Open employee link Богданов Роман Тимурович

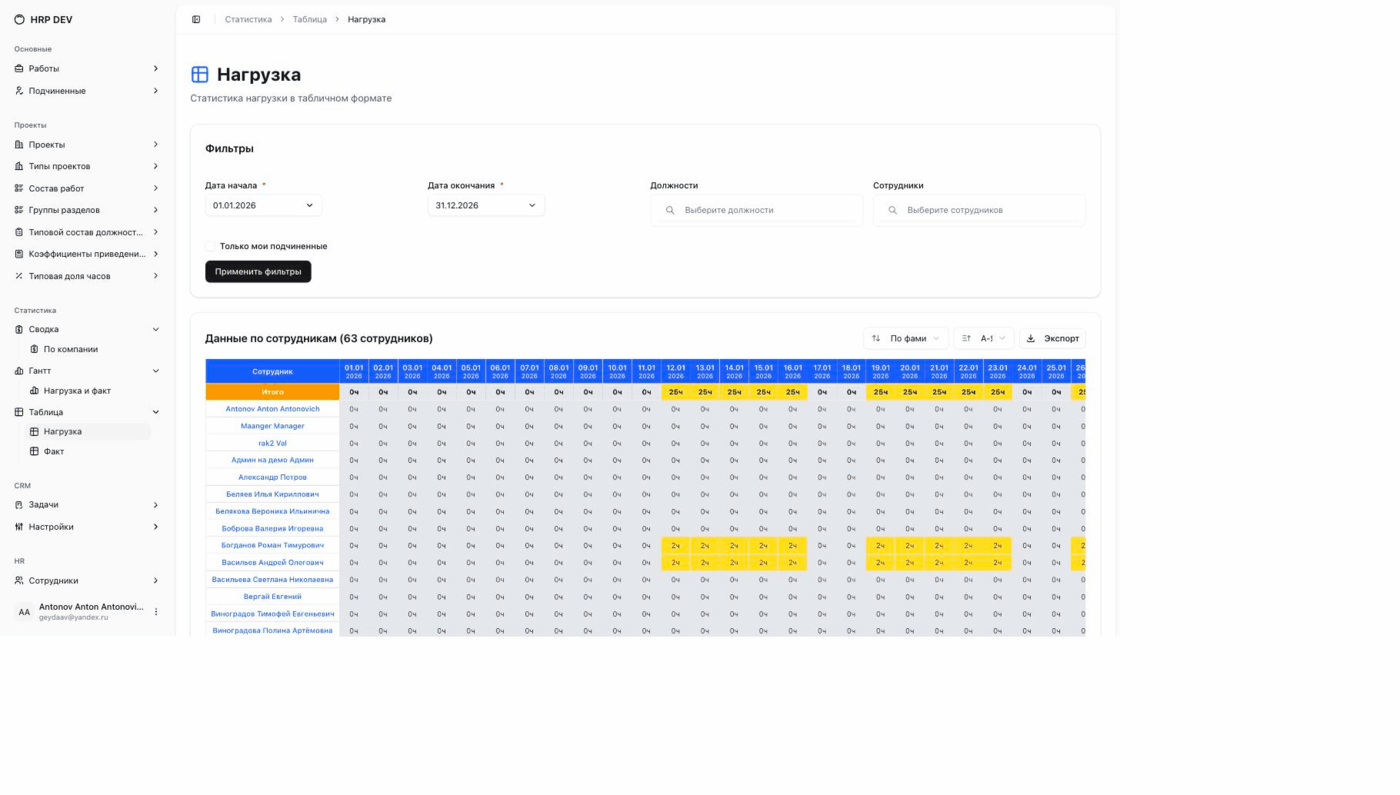272,546
